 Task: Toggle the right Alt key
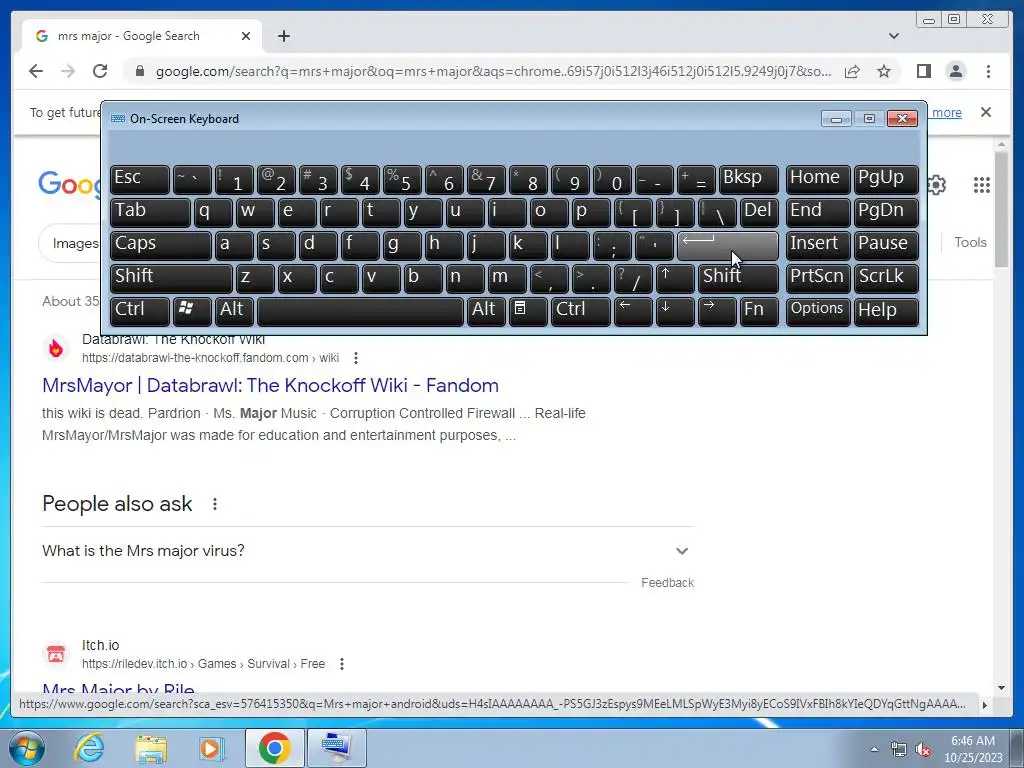(x=486, y=311)
